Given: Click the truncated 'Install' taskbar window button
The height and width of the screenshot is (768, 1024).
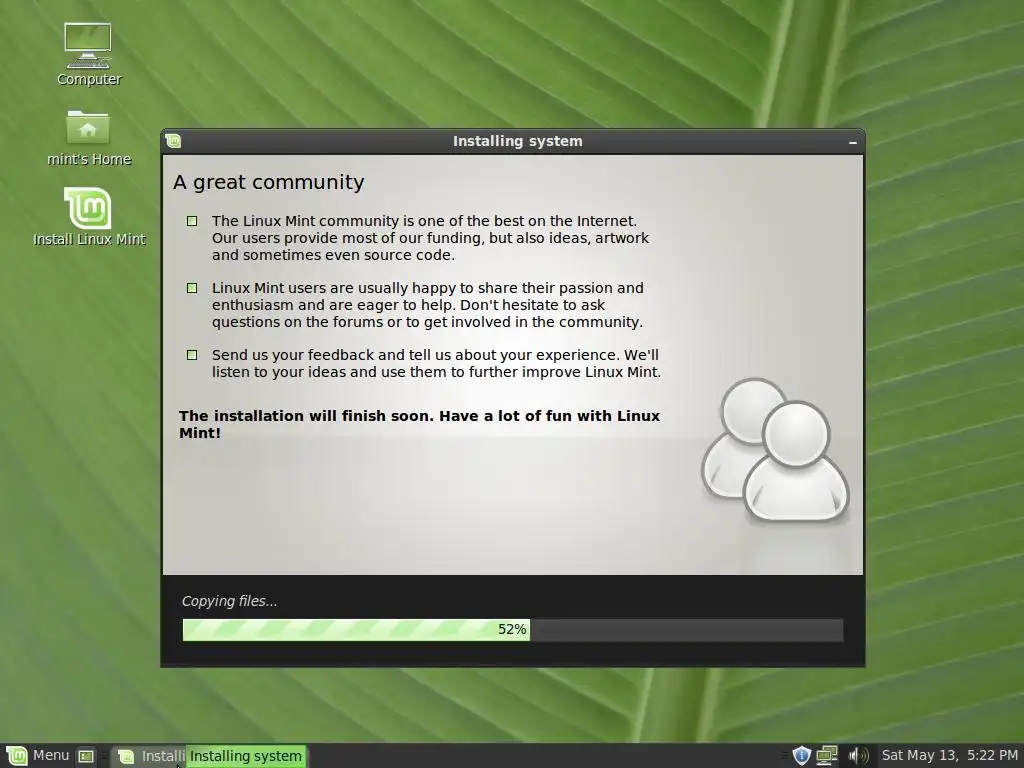Looking at the screenshot, I should point(150,756).
